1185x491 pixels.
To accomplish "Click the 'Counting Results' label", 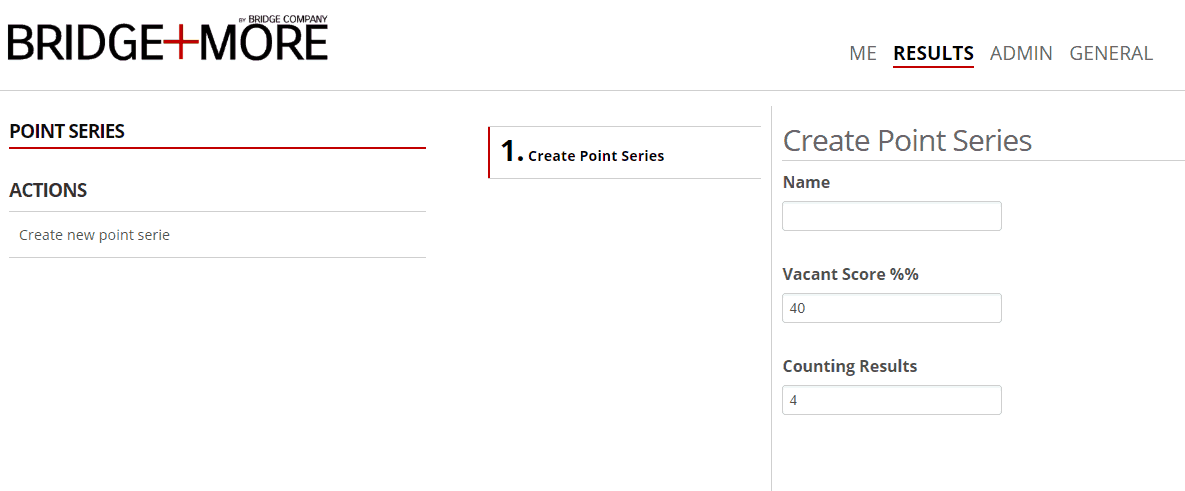I will point(849,366).
